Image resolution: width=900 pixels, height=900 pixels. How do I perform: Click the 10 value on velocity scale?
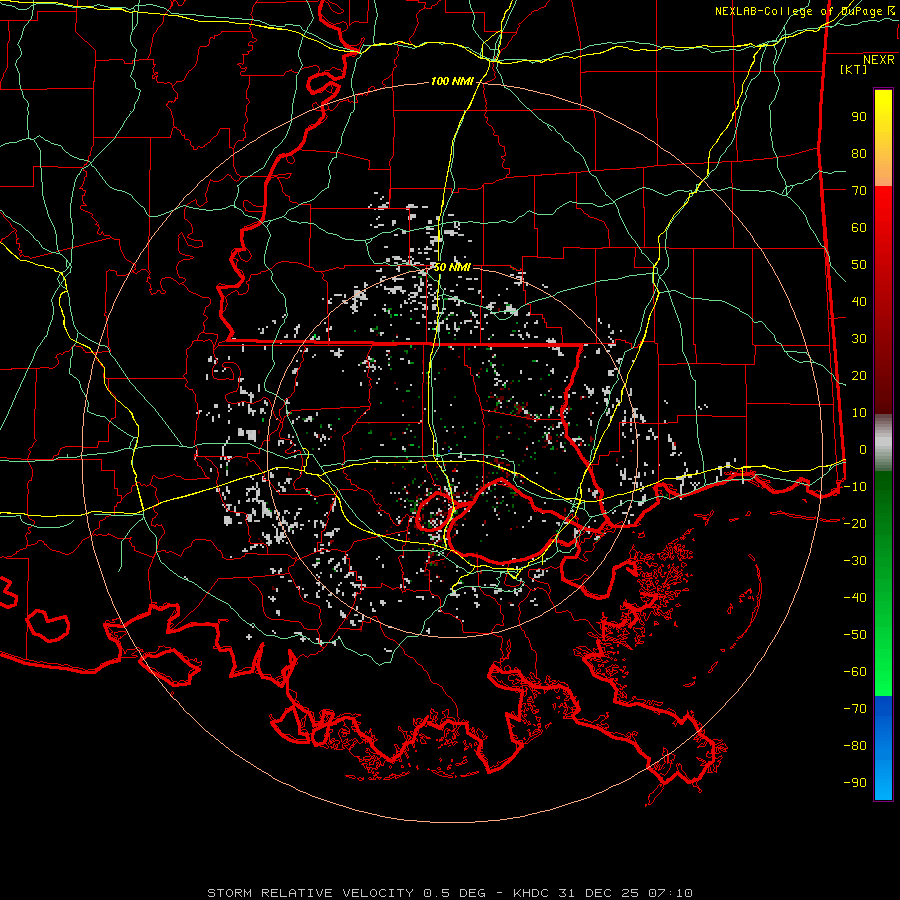click(859, 413)
